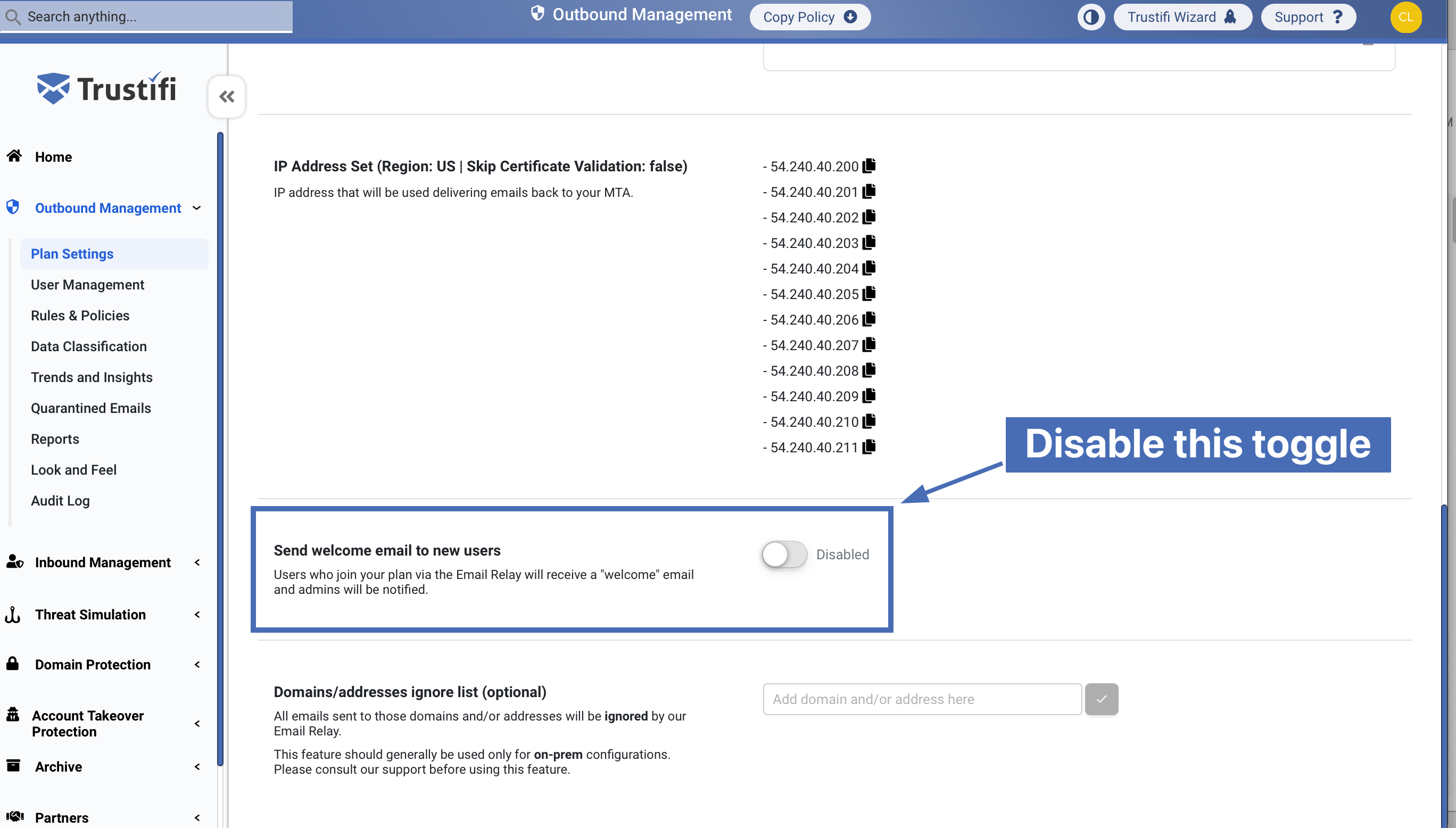The width and height of the screenshot is (1456, 828).
Task: Click the Account Takeover Protection icon
Action: point(13,714)
